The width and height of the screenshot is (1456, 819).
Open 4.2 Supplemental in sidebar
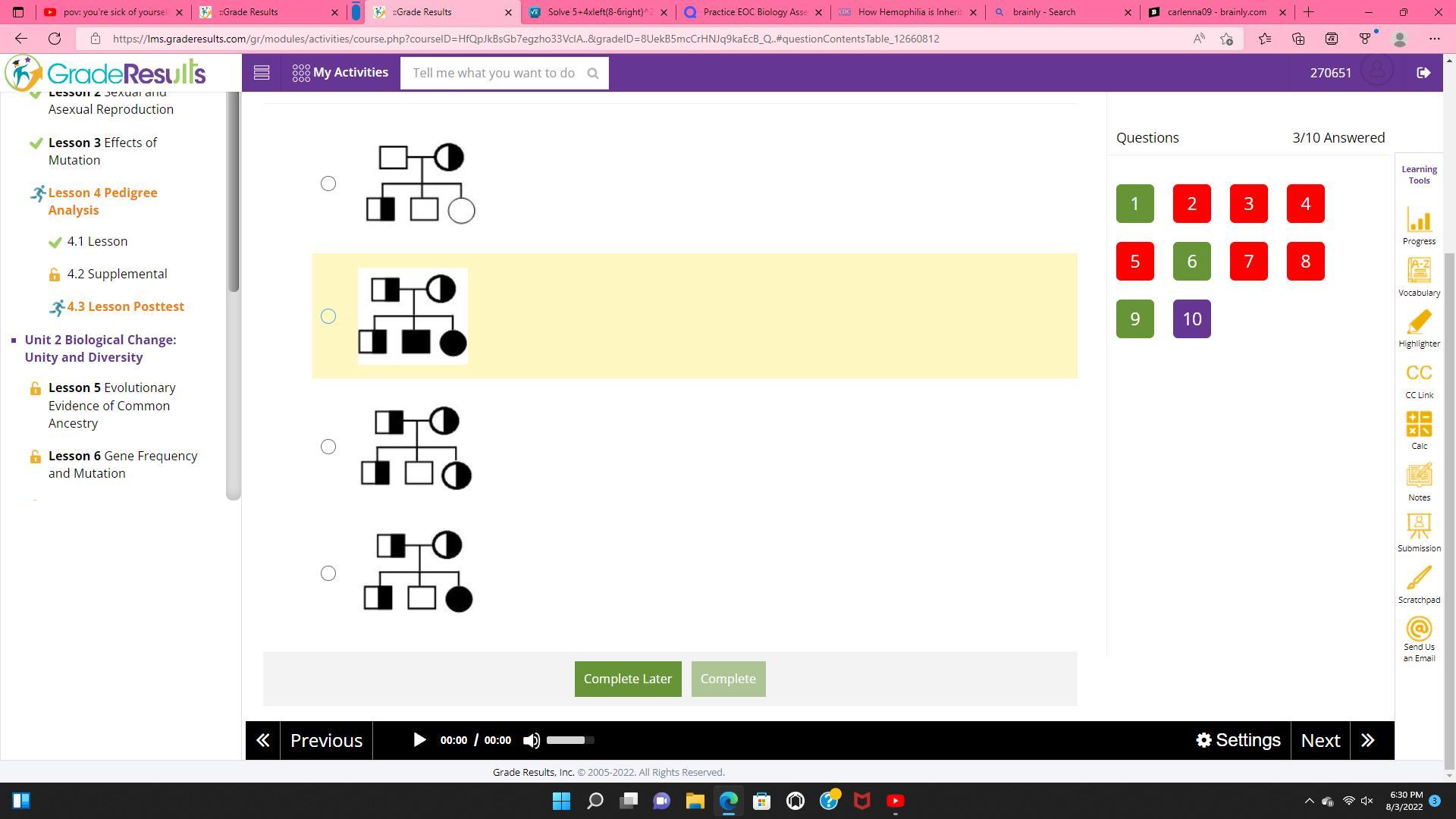tap(117, 274)
